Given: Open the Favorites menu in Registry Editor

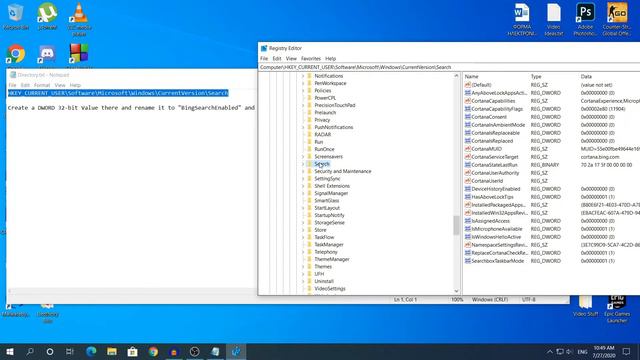Looking at the screenshot, I should coord(311,59).
